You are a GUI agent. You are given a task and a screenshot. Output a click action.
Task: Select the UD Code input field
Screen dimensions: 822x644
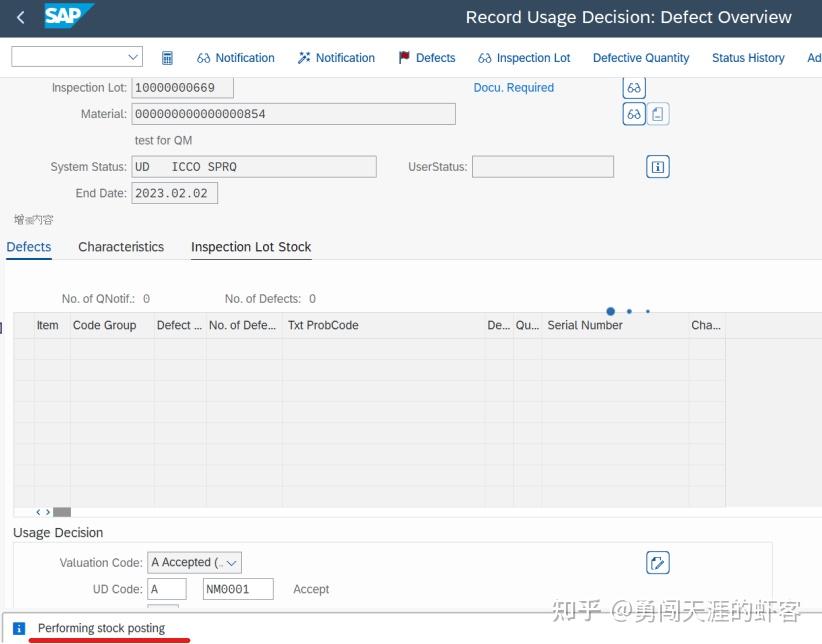point(166,589)
